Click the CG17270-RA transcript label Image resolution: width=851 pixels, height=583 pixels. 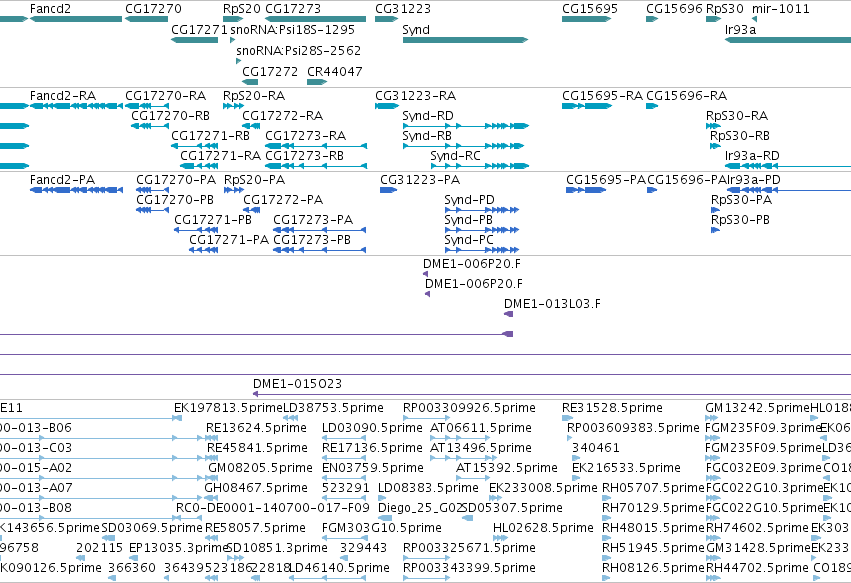coord(166,96)
